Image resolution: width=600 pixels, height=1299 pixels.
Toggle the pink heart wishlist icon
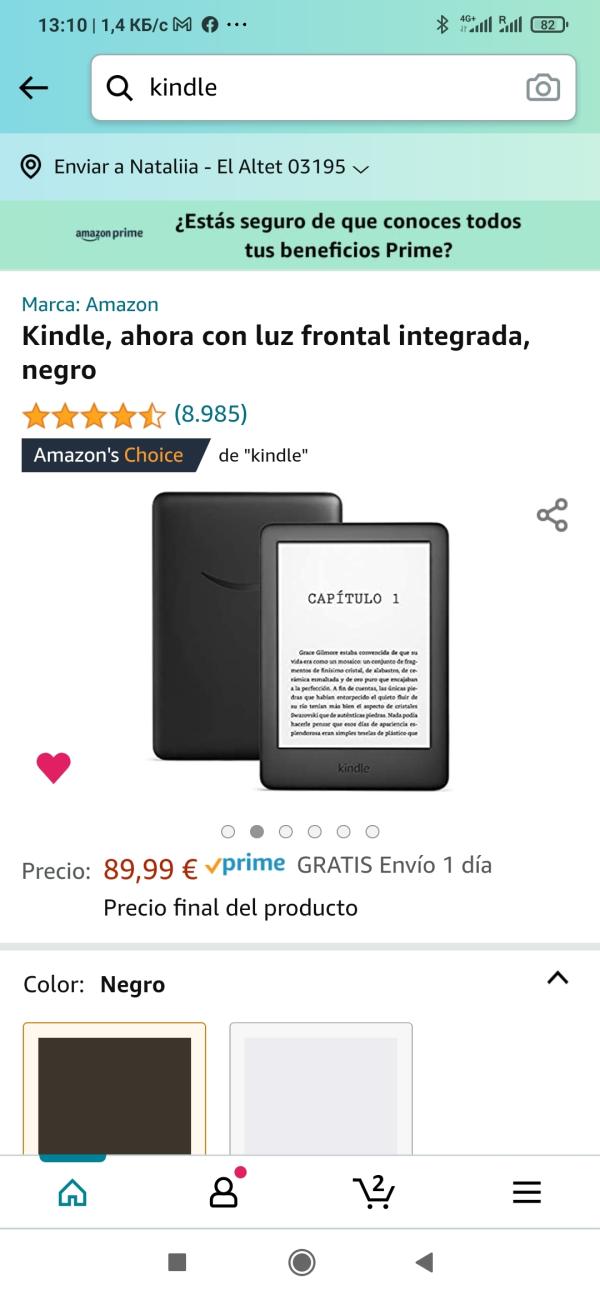pyautogui.click(x=53, y=767)
